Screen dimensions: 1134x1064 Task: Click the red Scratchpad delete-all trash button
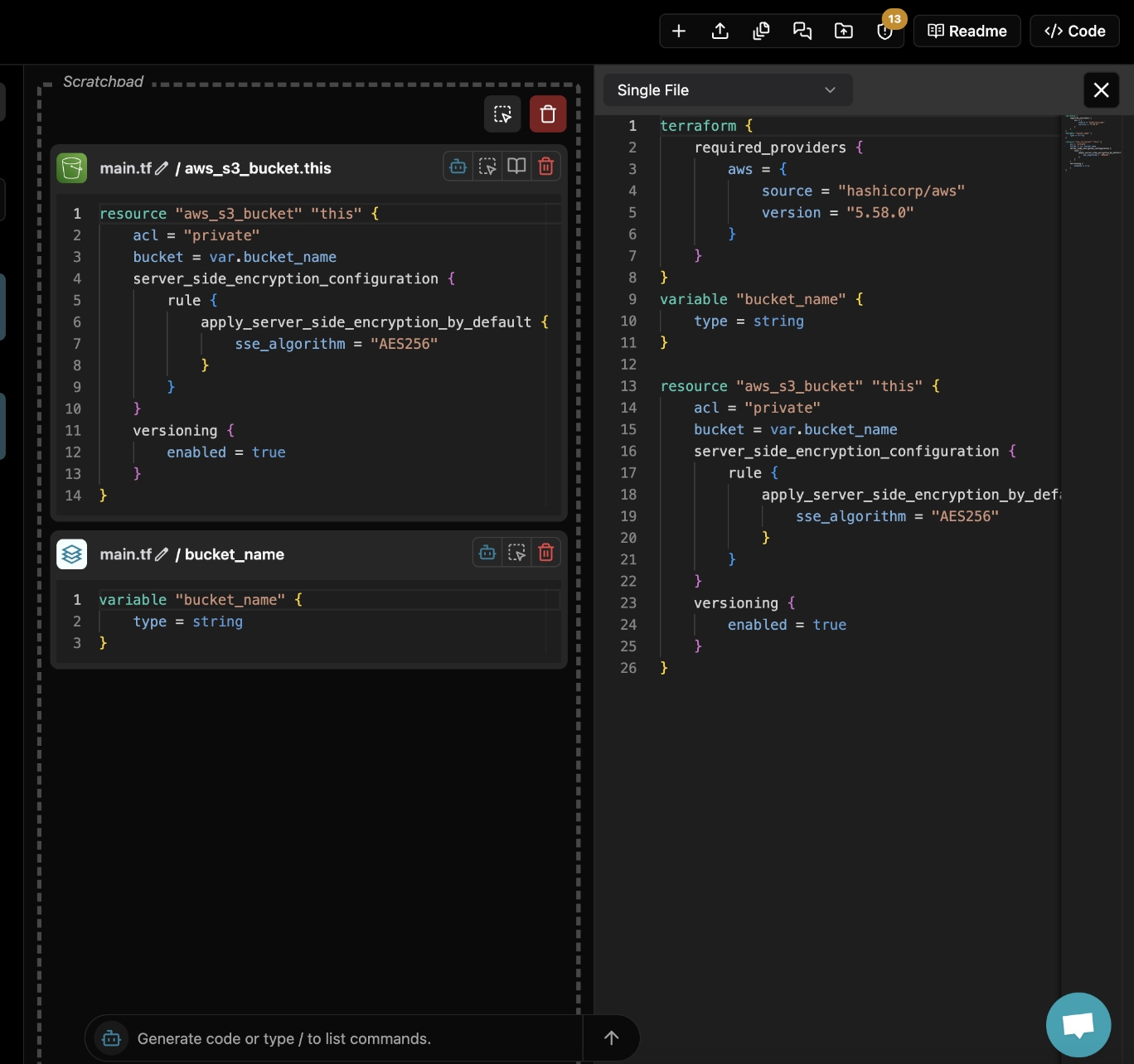[x=548, y=114]
